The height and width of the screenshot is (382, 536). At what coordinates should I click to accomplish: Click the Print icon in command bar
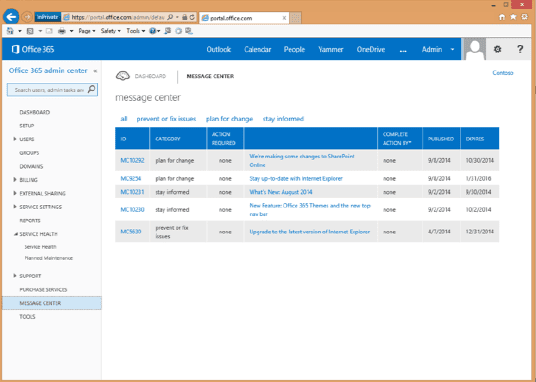click(62, 31)
